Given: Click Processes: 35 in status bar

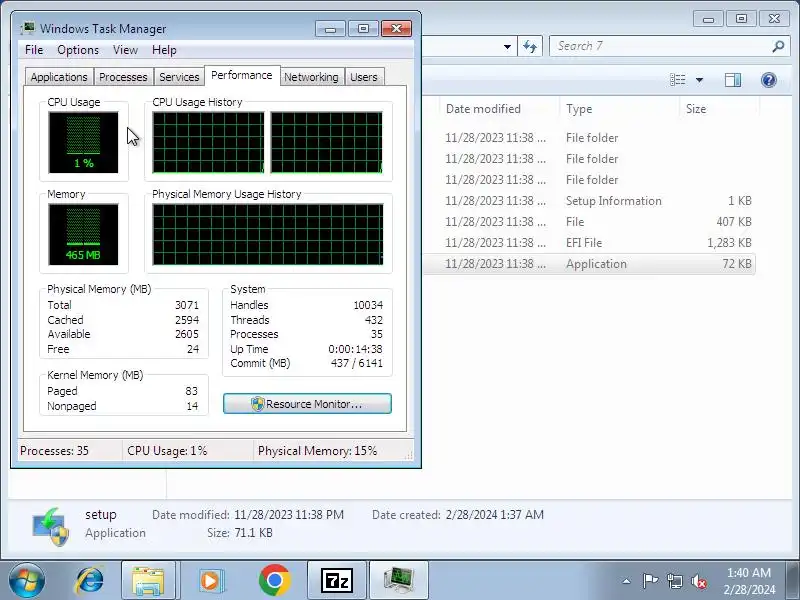Looking at the screenshot, I should pyautogui.click(x=54, y=451).
